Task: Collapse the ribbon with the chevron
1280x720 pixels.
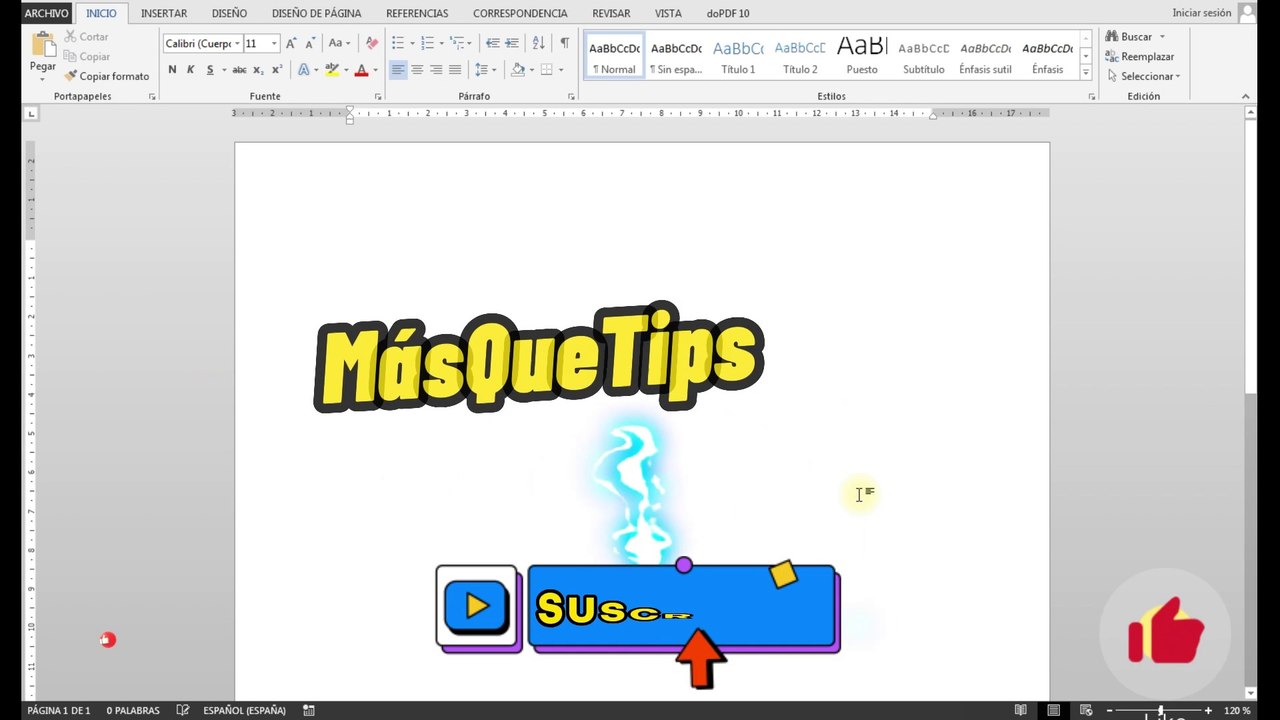Action: [1246, 96]
